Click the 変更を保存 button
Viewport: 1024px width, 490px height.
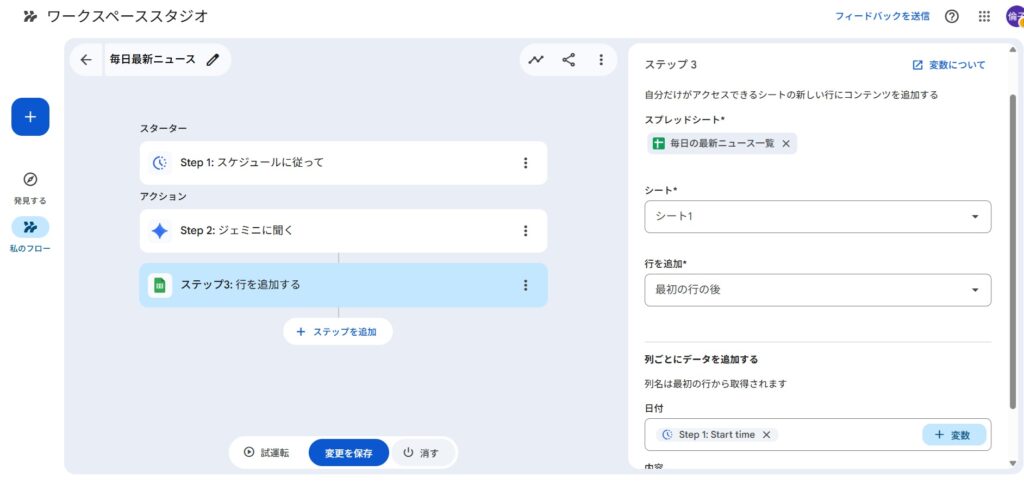(348, 453)
